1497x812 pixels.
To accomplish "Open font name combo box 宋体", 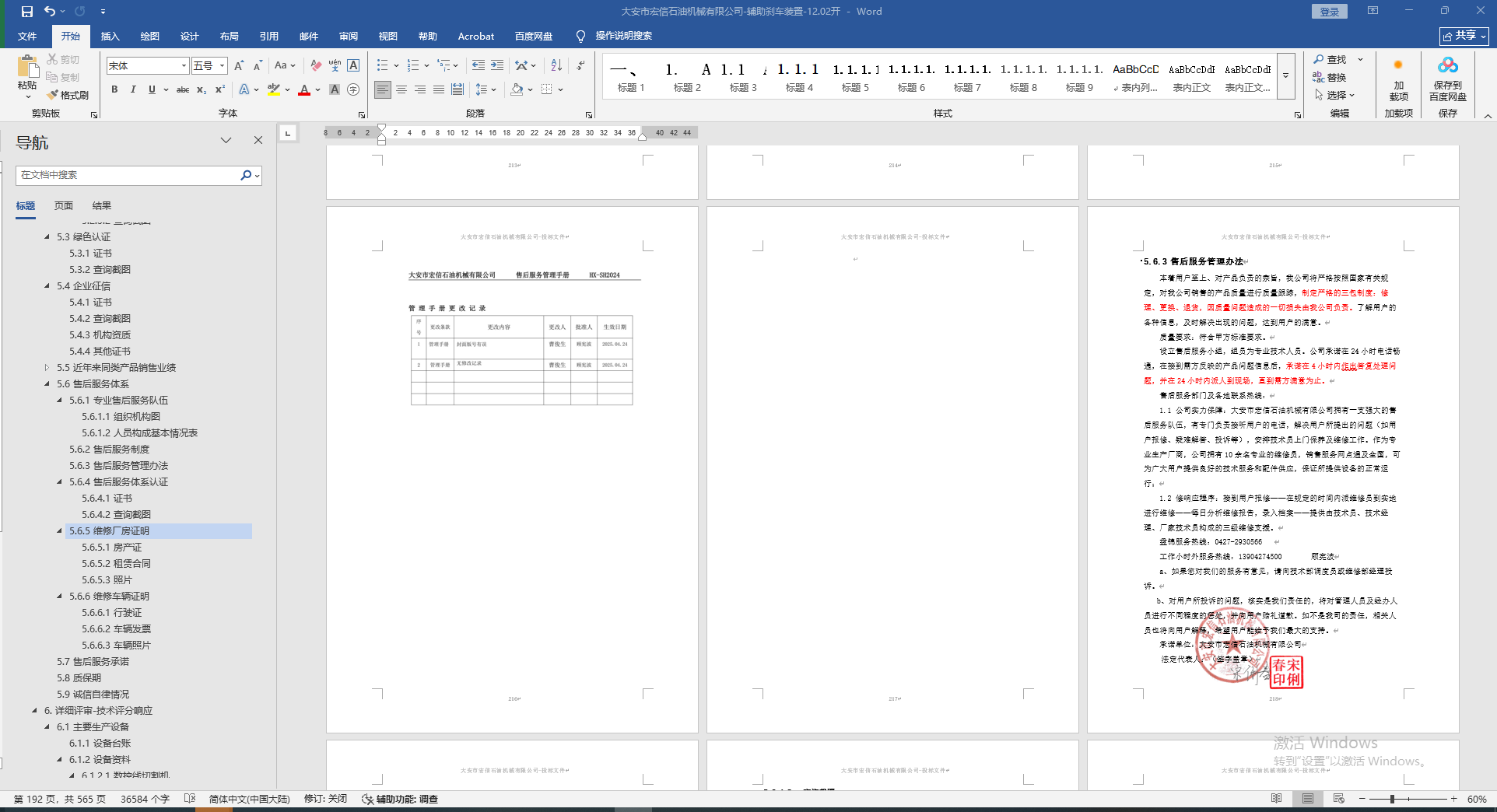I will [x=148, y=66].
